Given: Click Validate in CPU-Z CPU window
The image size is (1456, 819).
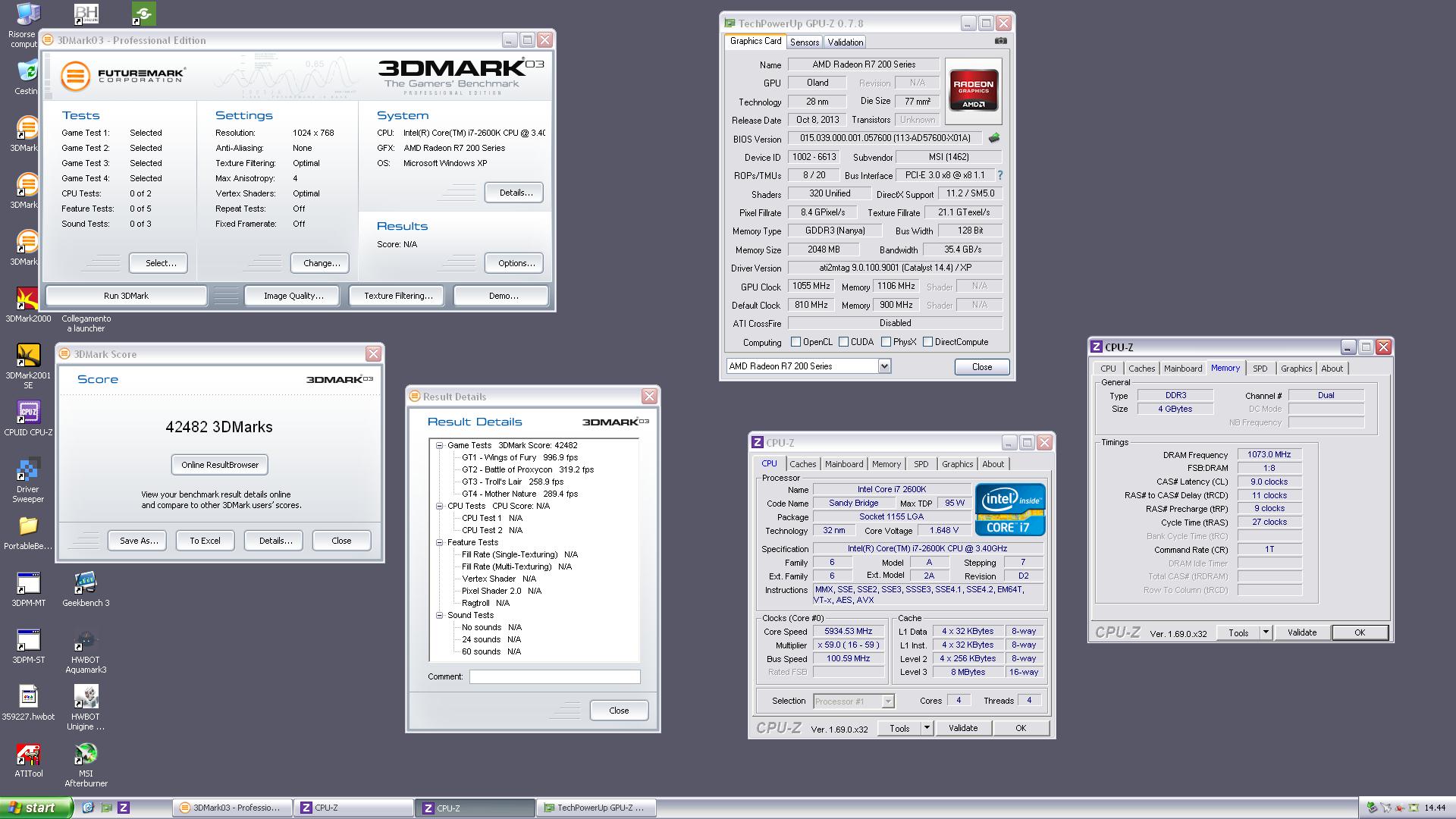Looking at the screenshot, I should click(x=962, y=728).
